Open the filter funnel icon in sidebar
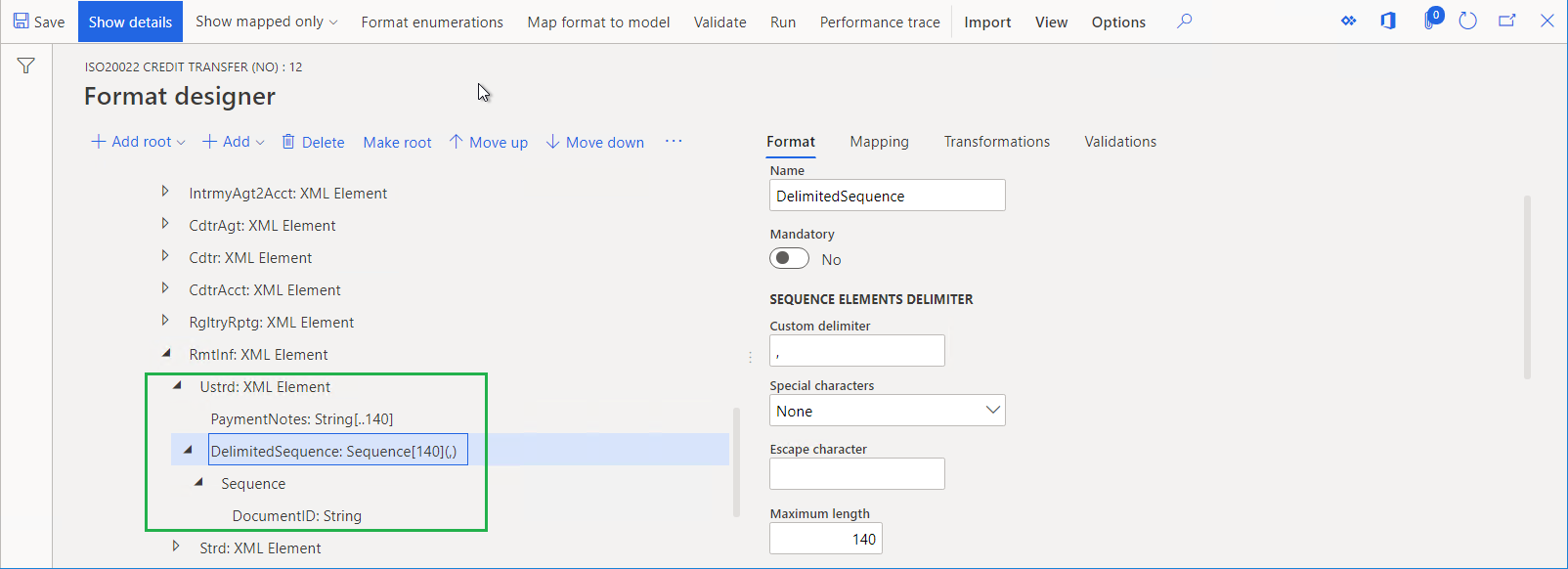 (x=26, y=66)
